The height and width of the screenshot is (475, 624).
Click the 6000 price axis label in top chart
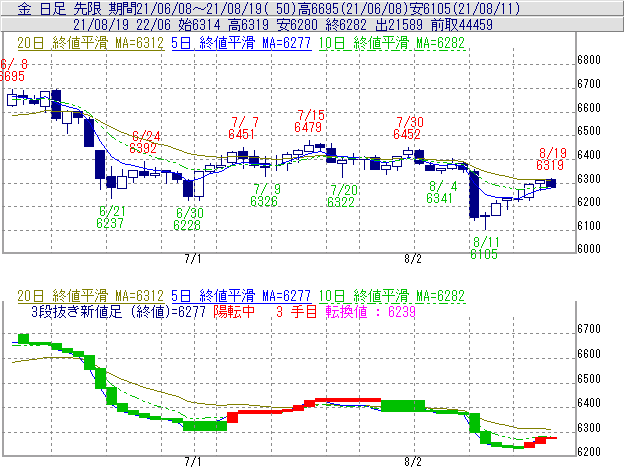point(589,249)
